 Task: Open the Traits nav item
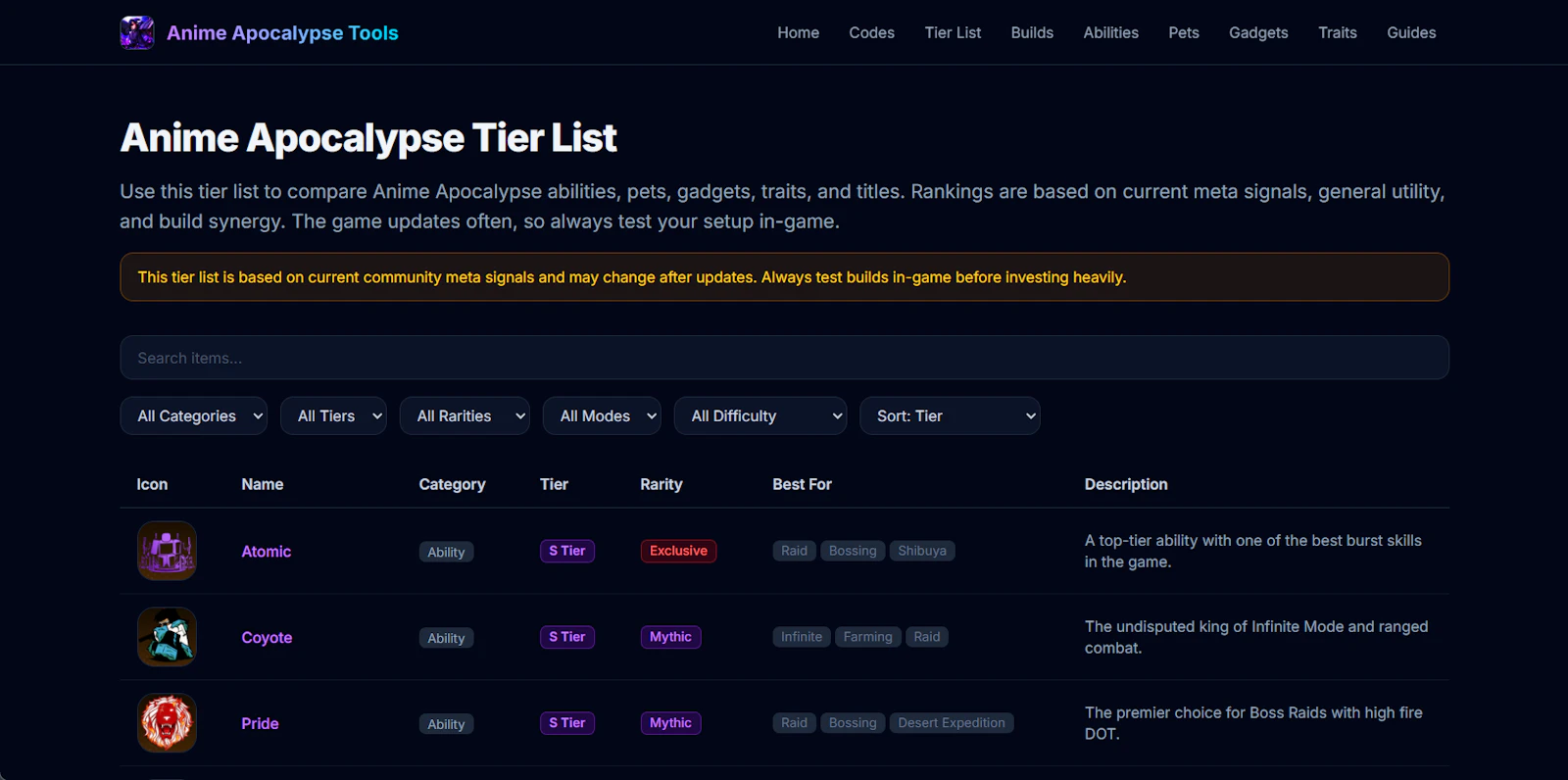point(1338,32)
